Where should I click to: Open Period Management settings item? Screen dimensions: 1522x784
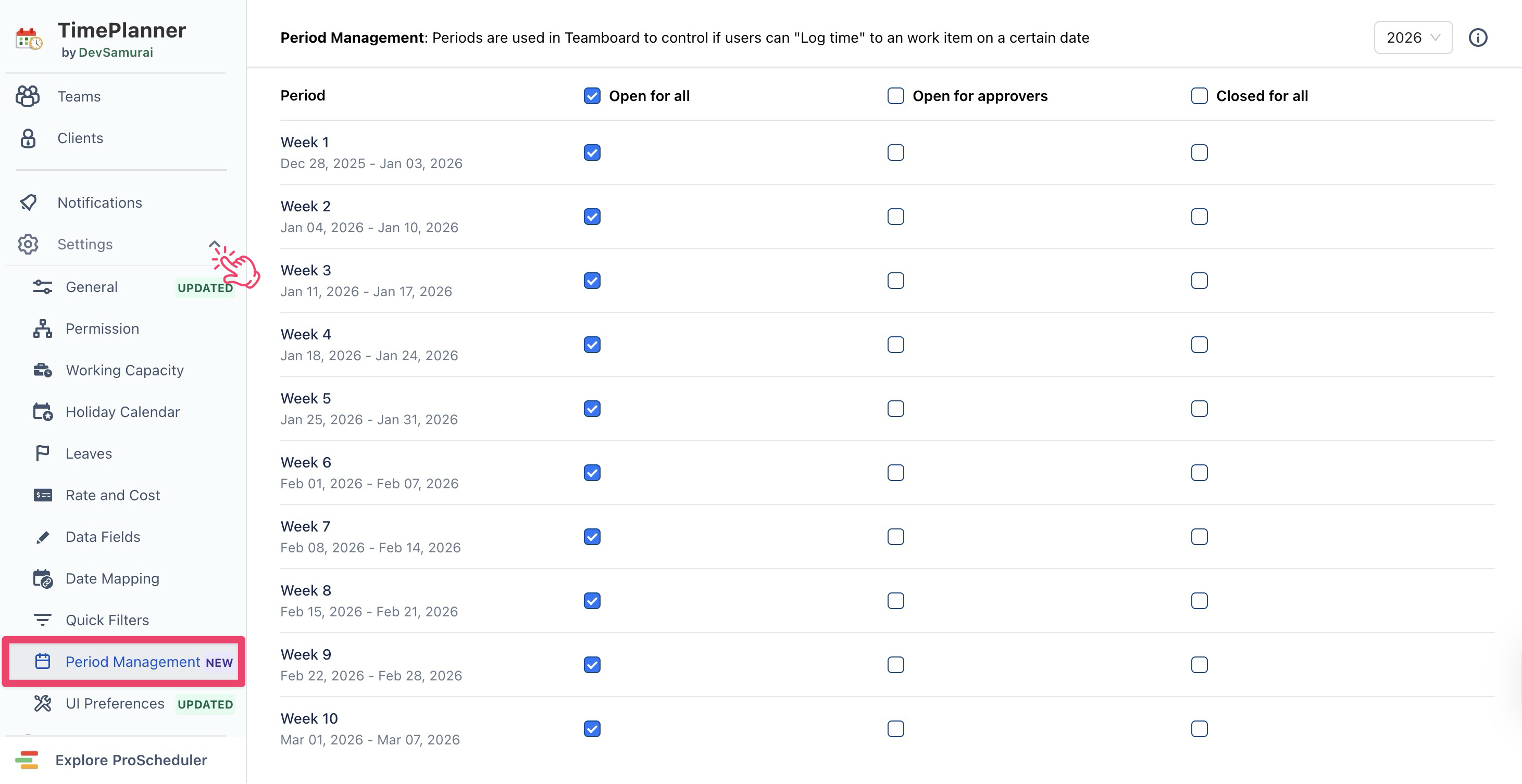(x=132, y=662)
